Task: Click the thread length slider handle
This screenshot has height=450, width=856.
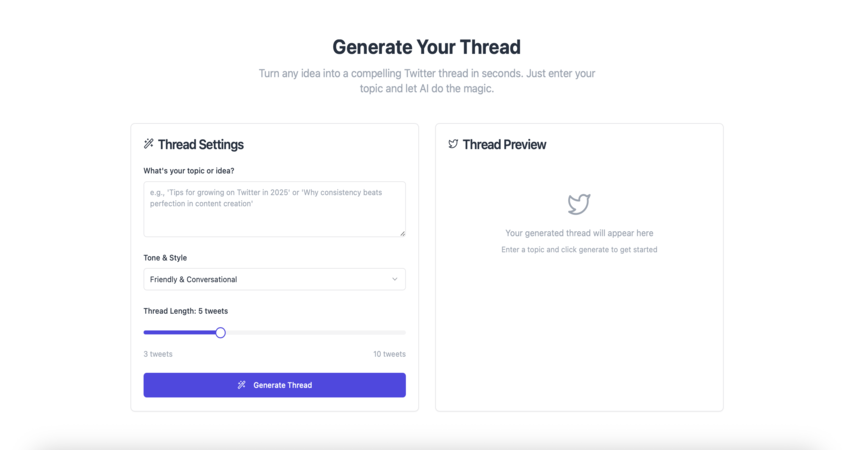Action: click(x=220, y=333)
